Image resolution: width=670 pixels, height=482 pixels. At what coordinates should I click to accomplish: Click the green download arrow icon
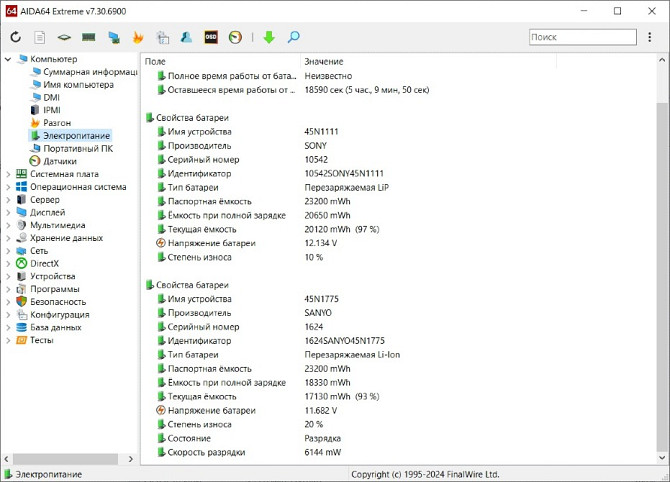(x=269, y=37)
